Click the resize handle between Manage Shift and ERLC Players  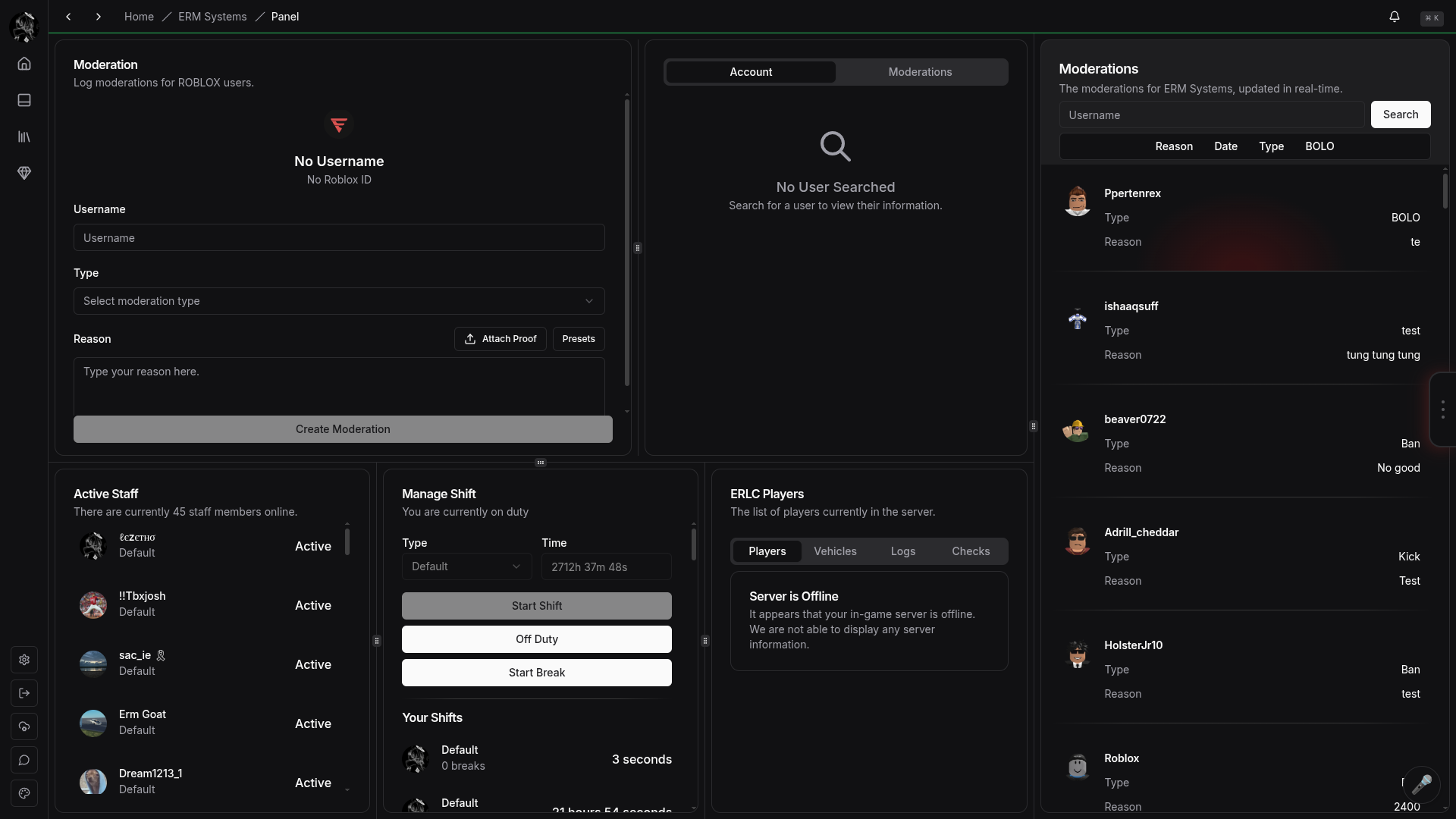coord(705,641)
